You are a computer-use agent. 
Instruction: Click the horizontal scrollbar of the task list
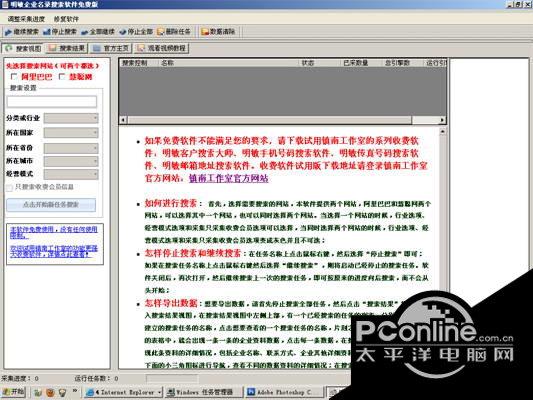coord(282,120)
